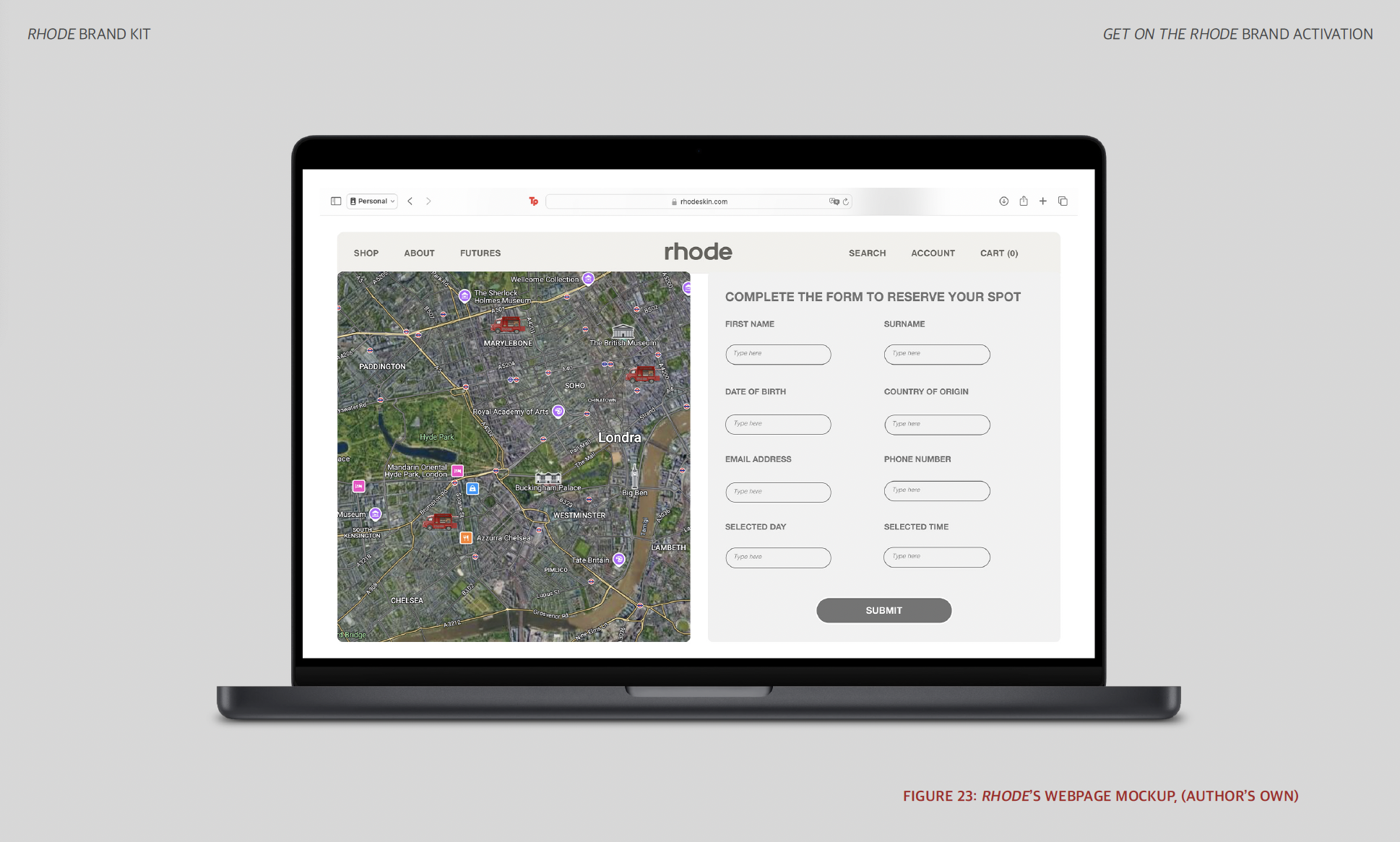
Task: Go back with the back arrow
Action: click(410, 201)
